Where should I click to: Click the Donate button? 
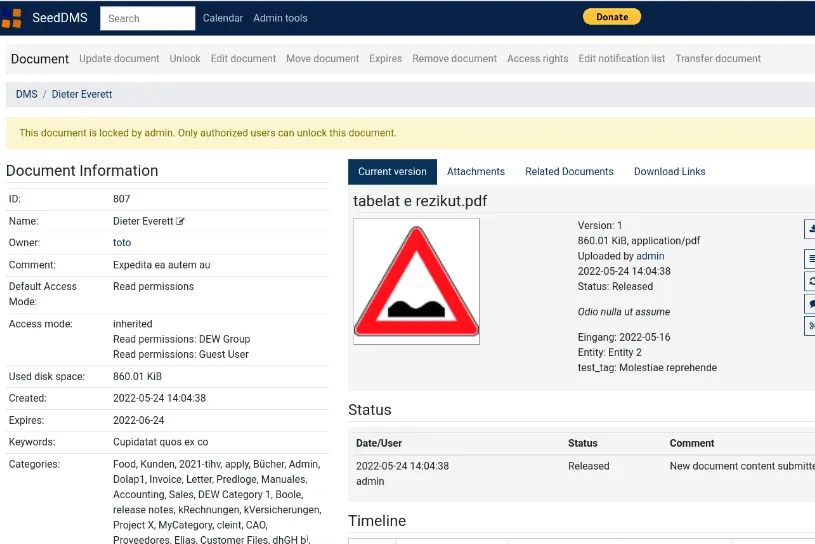click(x=612, y=17)
